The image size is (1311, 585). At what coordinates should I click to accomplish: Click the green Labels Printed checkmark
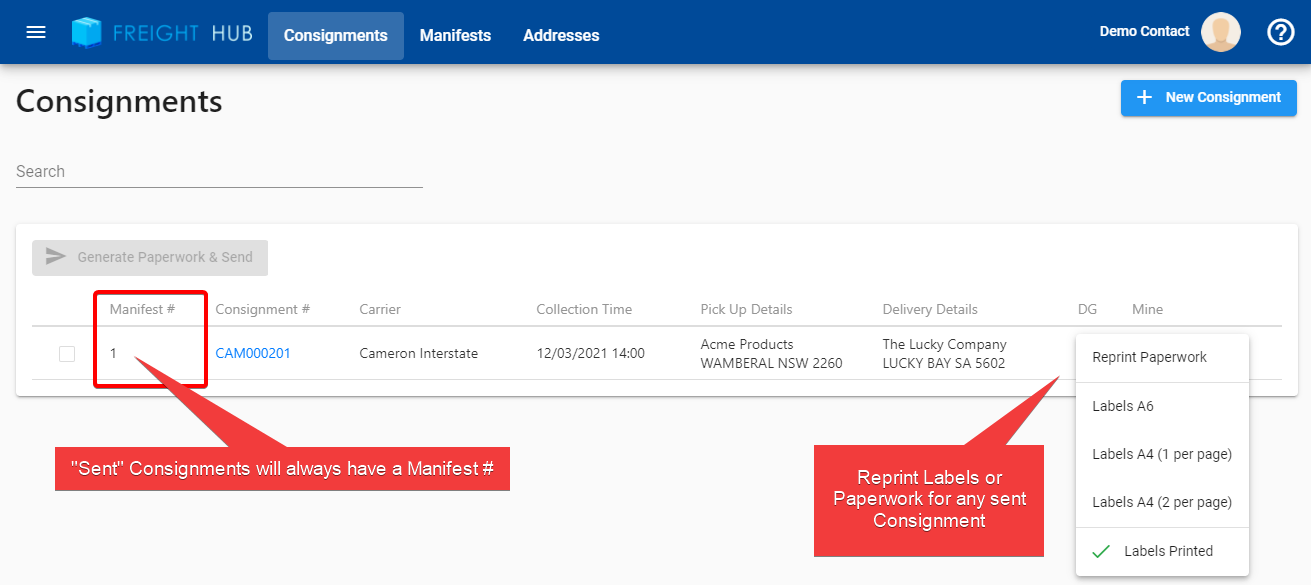click(x=1101, y=551)
